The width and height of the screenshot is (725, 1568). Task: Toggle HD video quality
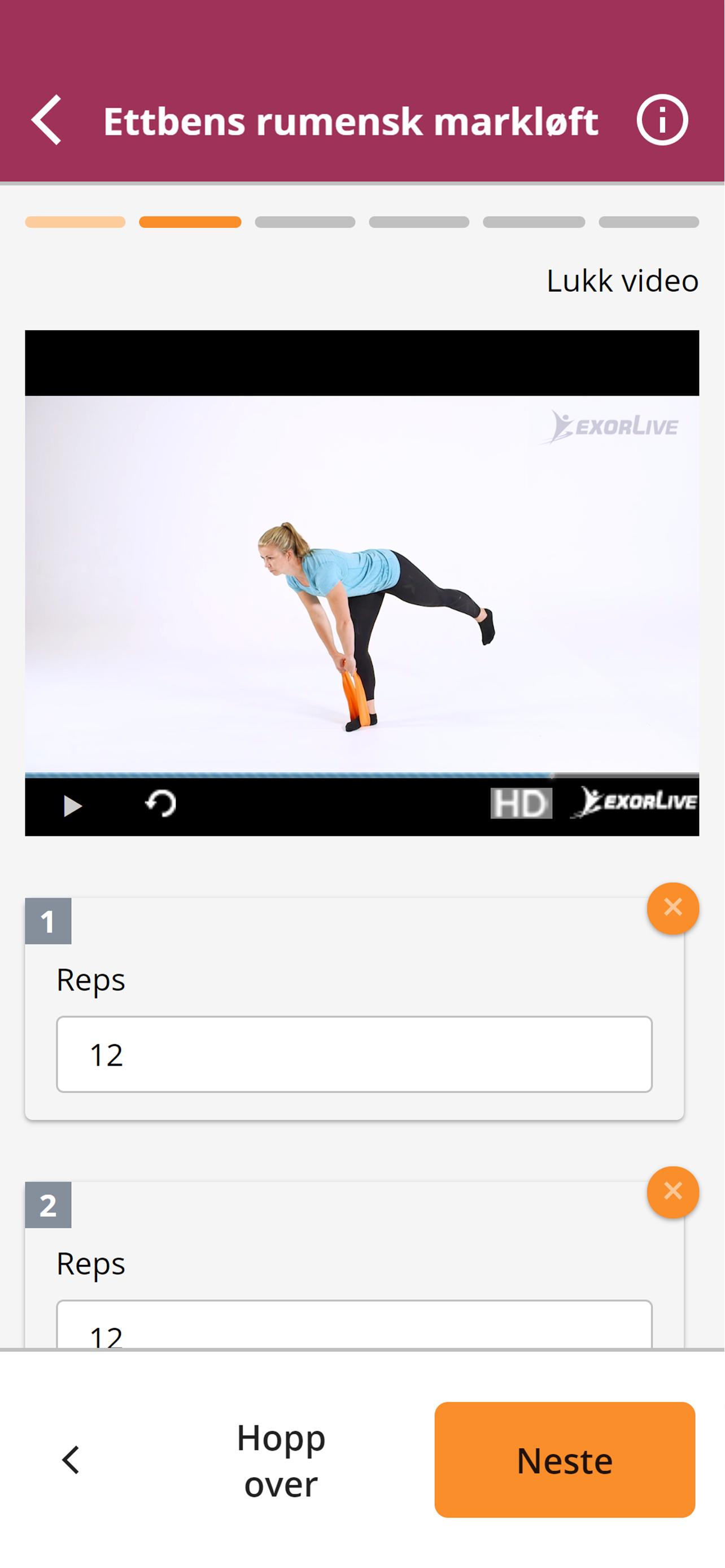click(521, 804)
